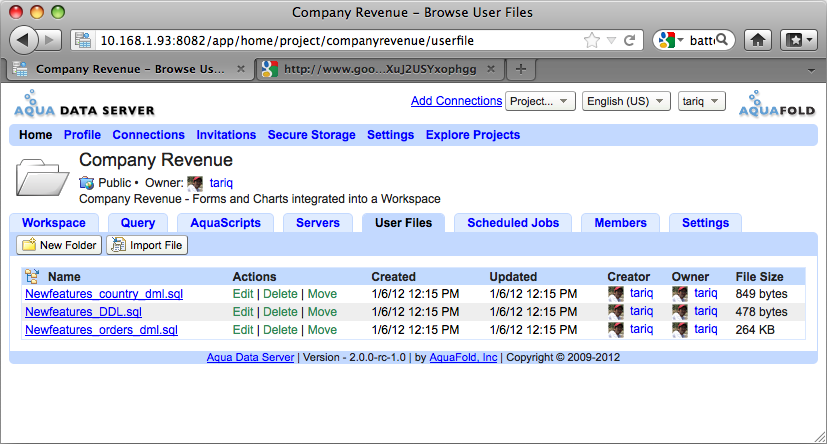
Task: Click the browser back arrow button
Action: (25, 40)
